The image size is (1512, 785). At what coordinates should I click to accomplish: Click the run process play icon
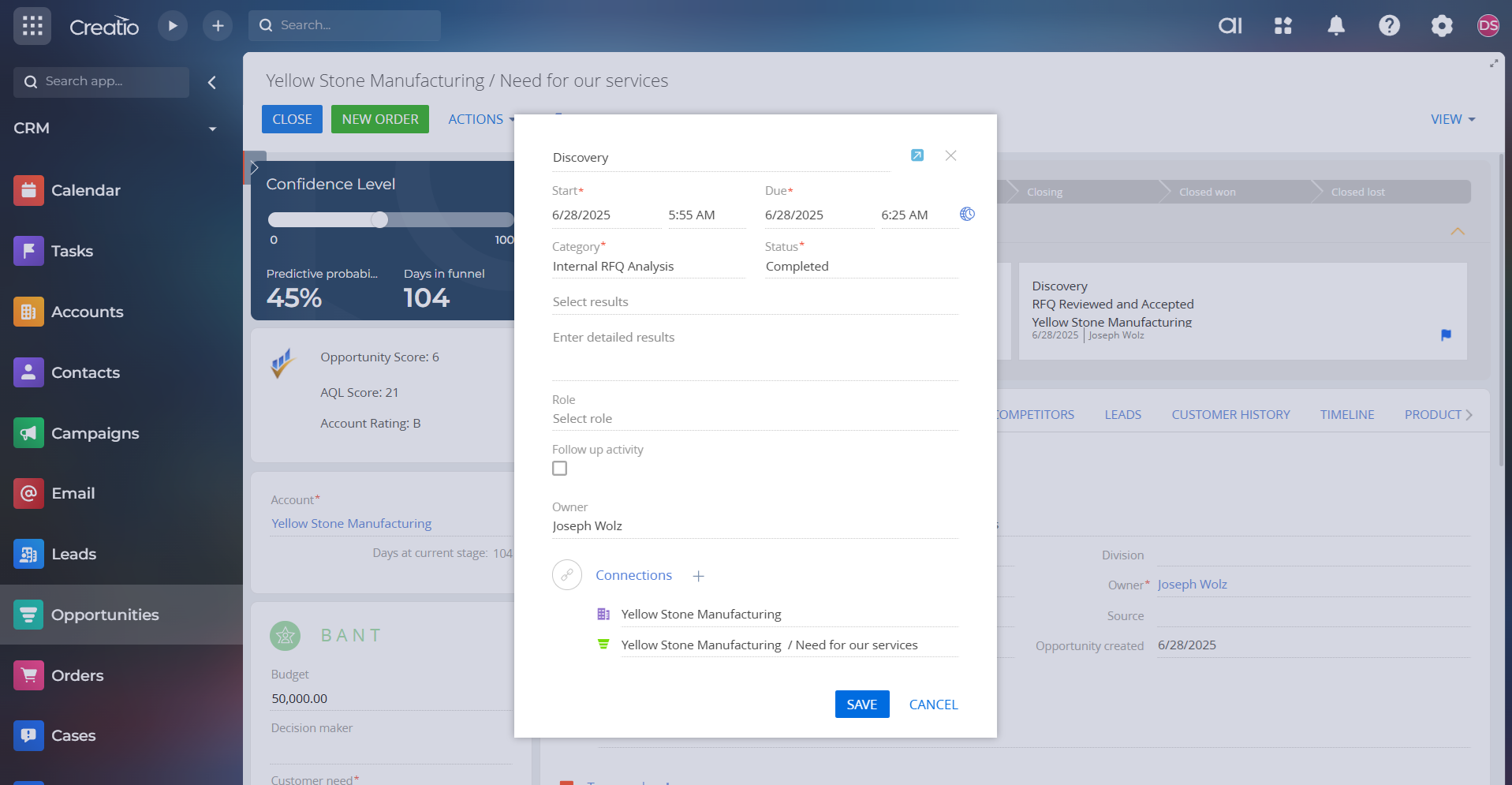(x=172, y=26)
